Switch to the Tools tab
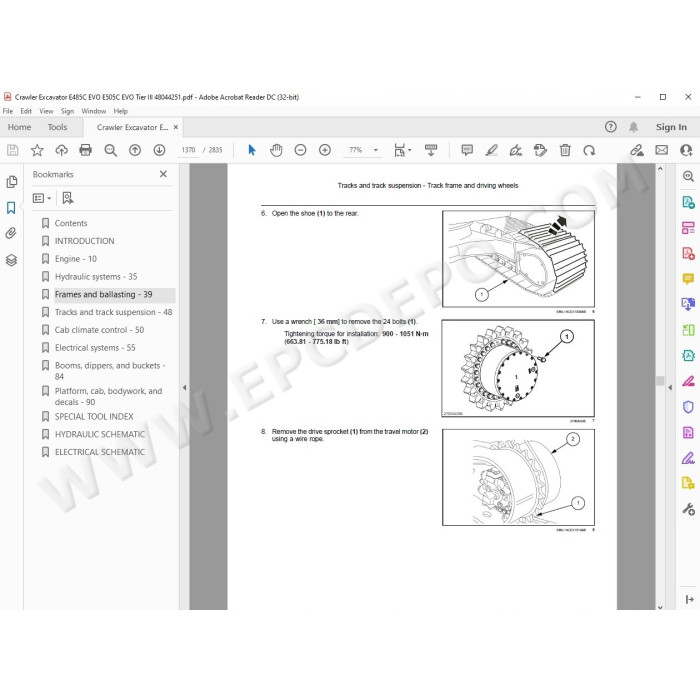The width and height of the screenshot is (700, 700). [x=58, y=127]
